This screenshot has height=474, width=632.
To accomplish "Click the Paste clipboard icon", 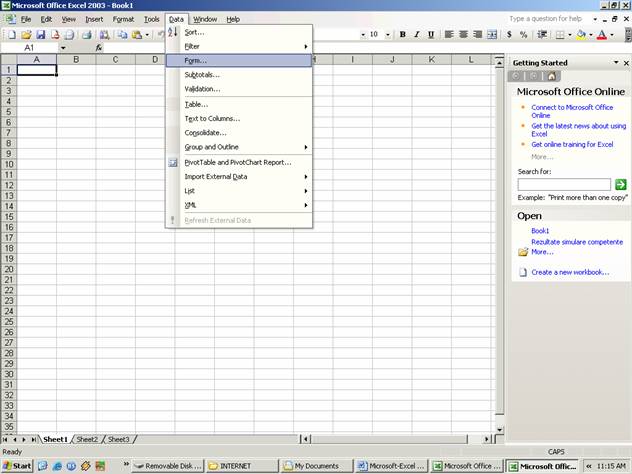I will (137, 35).
